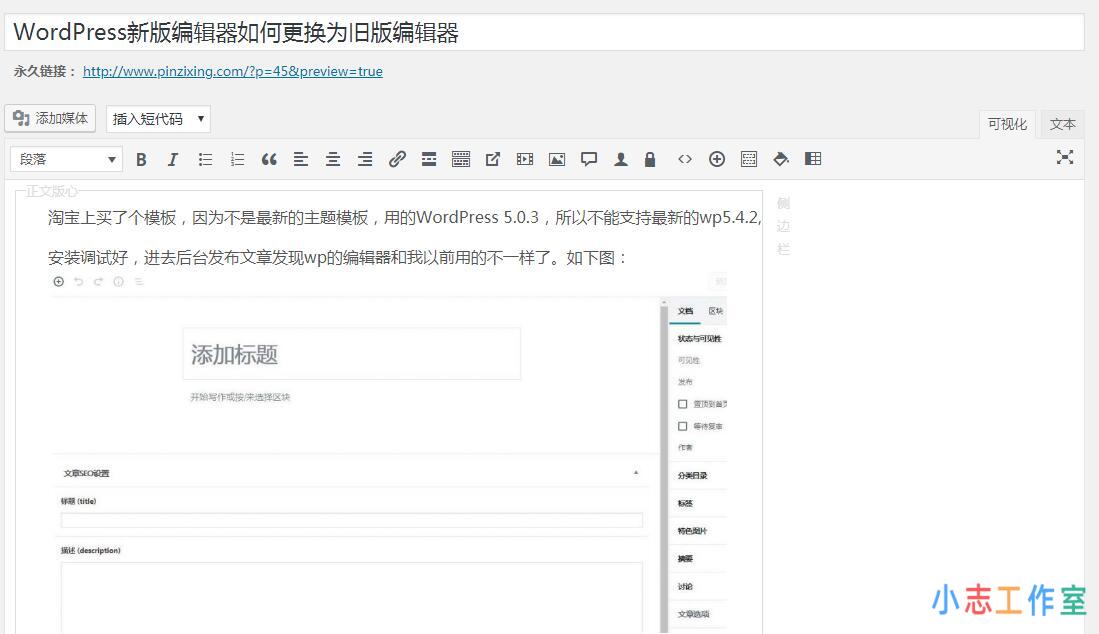Open the insert table tool
The width and height of the screenshot is (1099, 634).
(x=813, y=159)
